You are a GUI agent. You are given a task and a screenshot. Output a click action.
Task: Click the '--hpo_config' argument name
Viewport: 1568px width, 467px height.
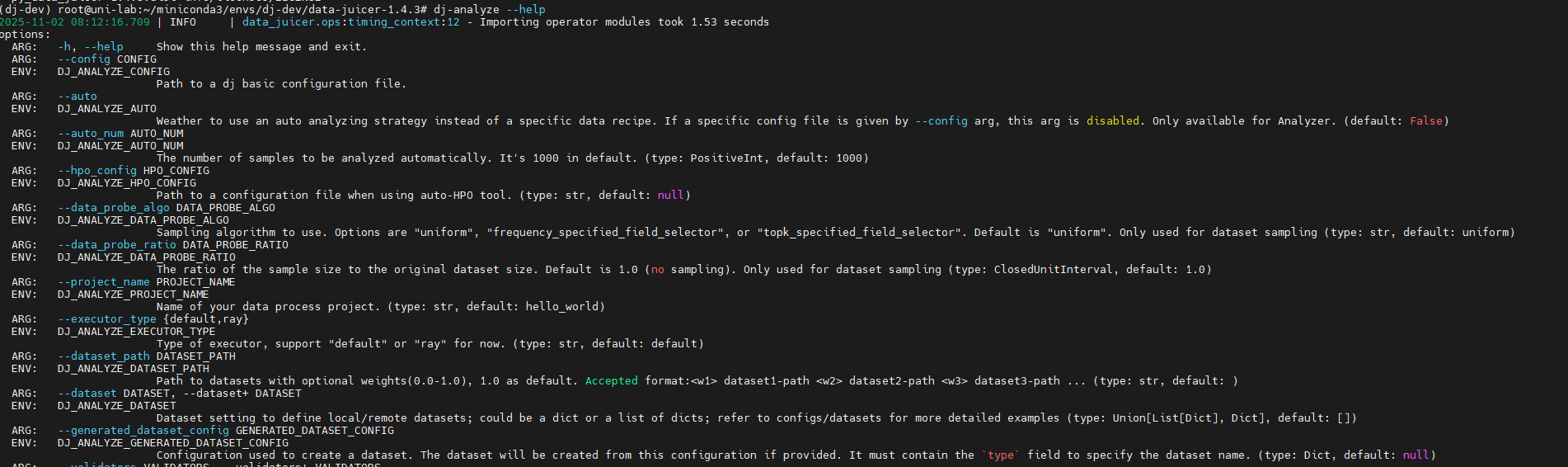pyautogui.click(x=97, y=170)
